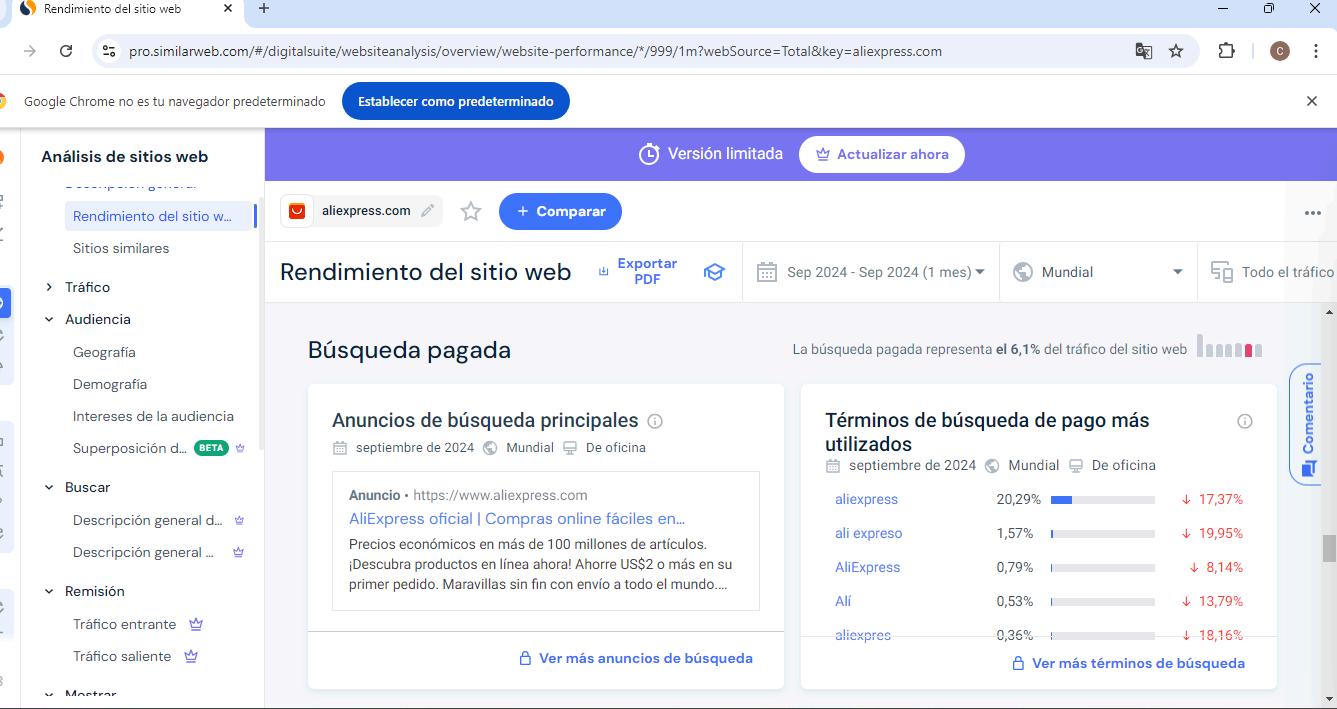Click the star icon beside aliexpress.com to favorite
Image resolution: width=1337 pixels, height=709 pixels.
pos(471,211)
